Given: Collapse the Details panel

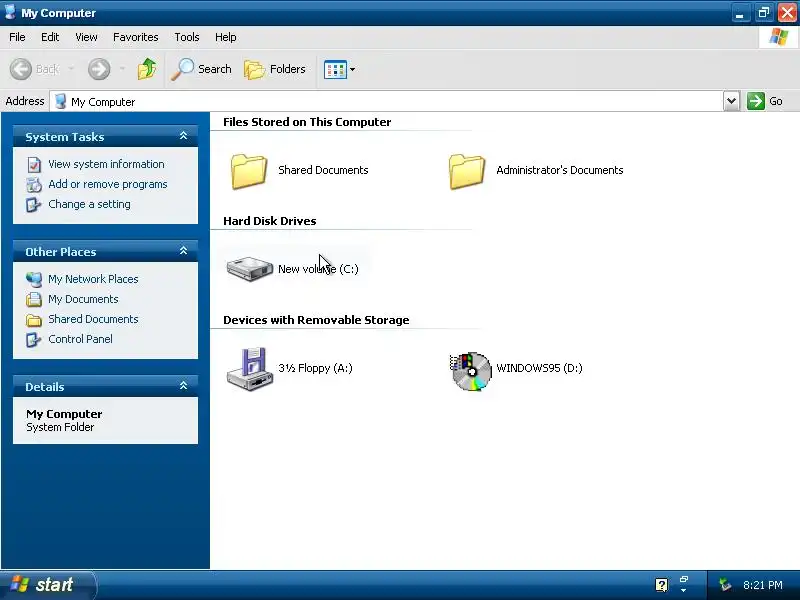Looking at the screenshot, I should pyautogui.click(x=184, y=386).
